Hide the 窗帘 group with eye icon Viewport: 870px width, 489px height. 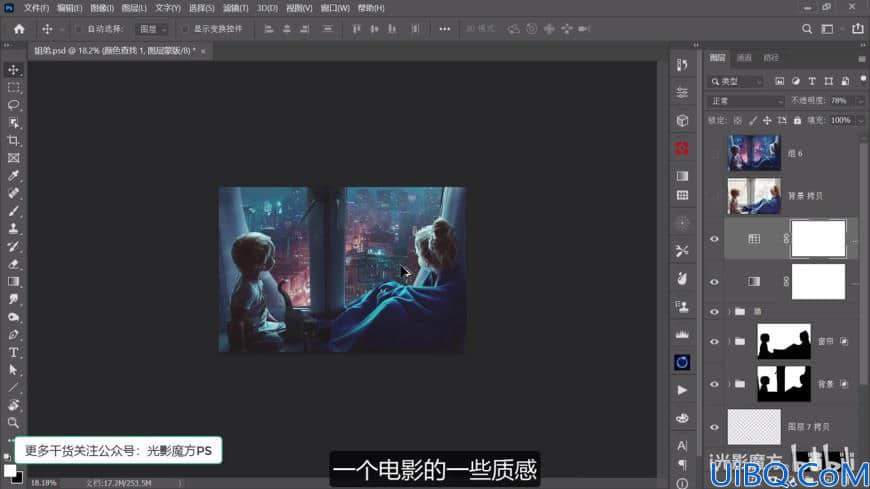(x=714, y=342)
